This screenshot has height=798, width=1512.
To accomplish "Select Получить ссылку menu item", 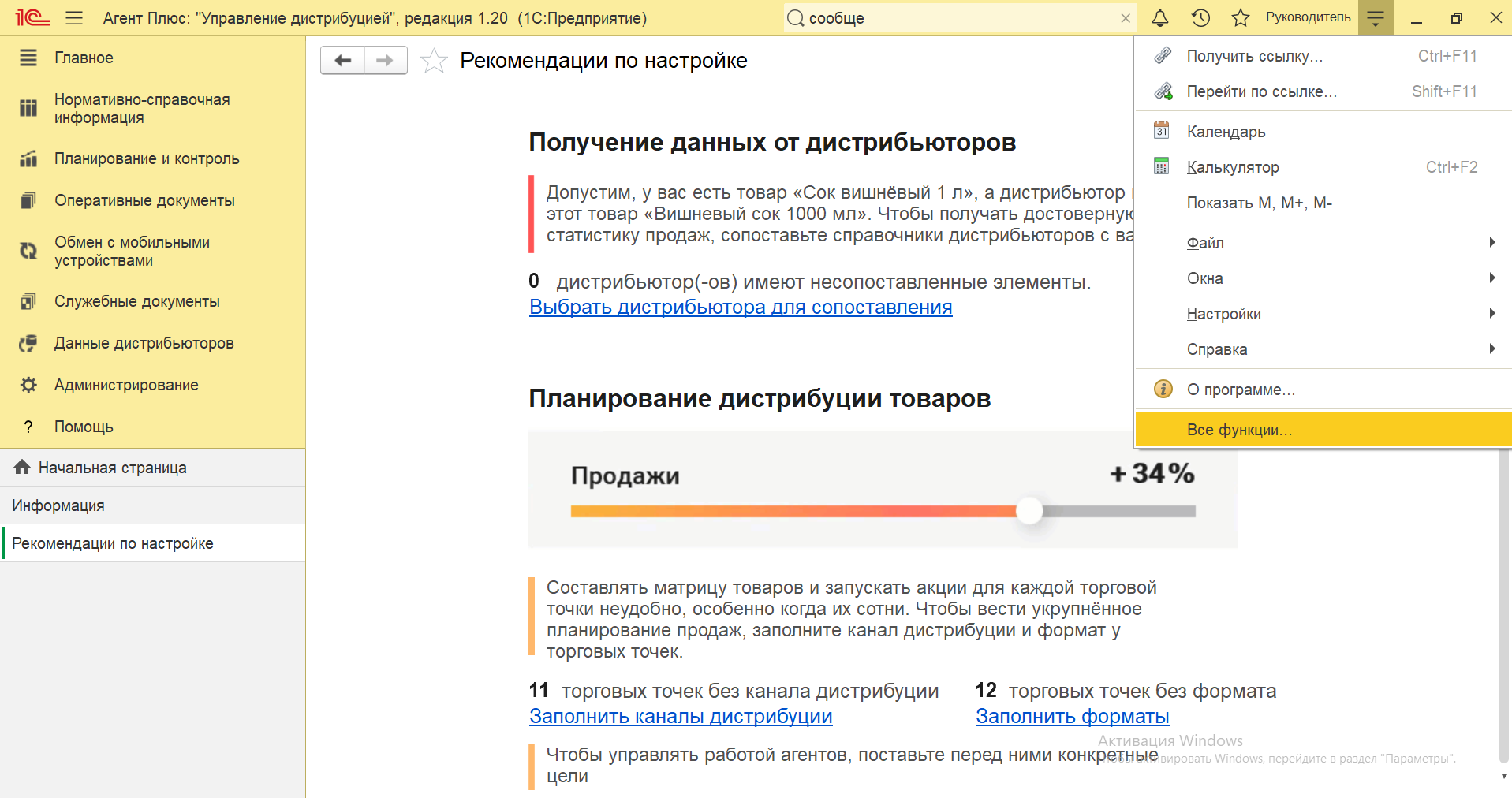I will [1323, 56].
